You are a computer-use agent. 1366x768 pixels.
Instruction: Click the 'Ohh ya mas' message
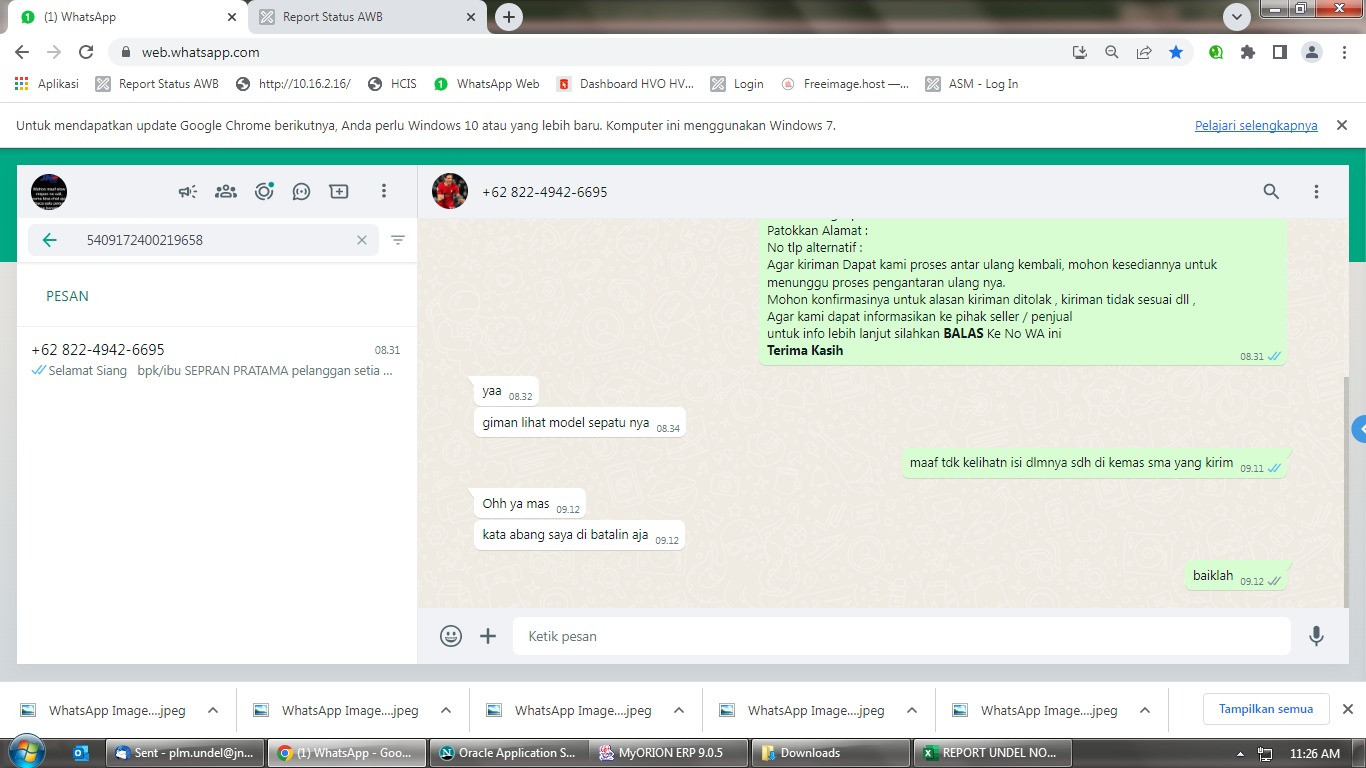click(529, 504)
